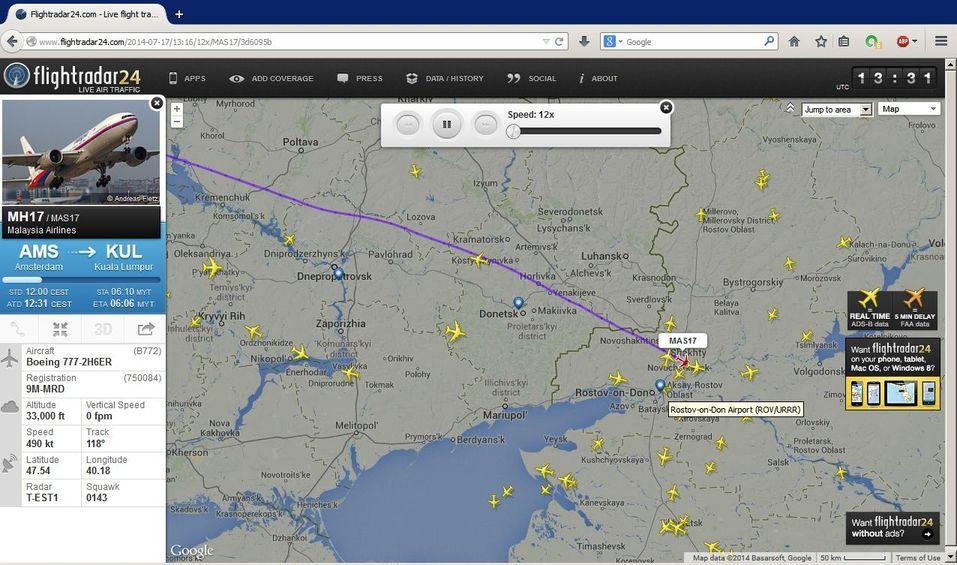Click the Dnepropetrovsk airport map pin
Viewport: 957px width, 565px height.
338,274
